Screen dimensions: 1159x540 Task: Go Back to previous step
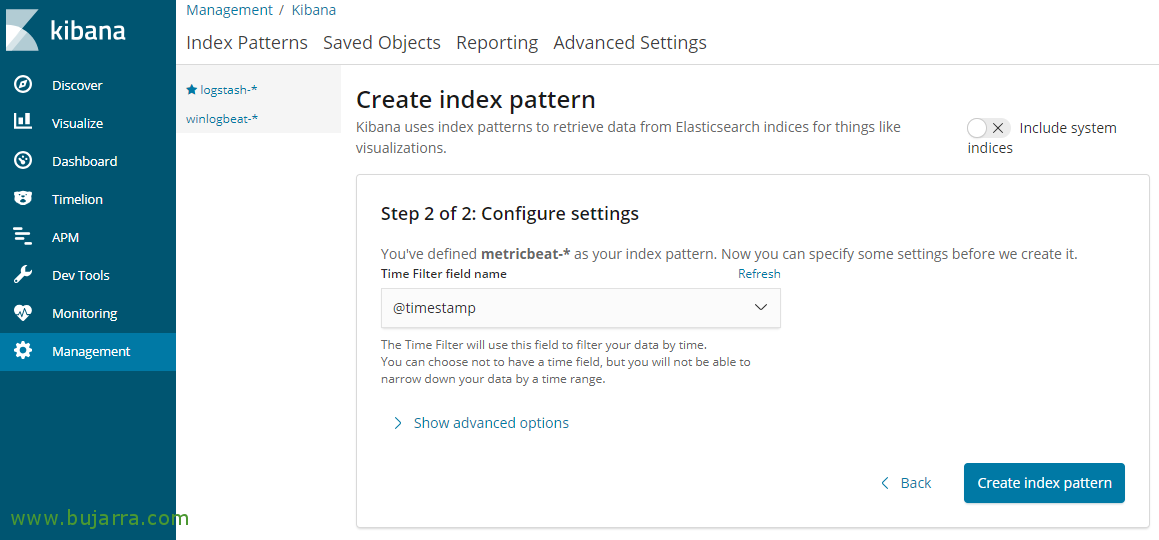905,483
